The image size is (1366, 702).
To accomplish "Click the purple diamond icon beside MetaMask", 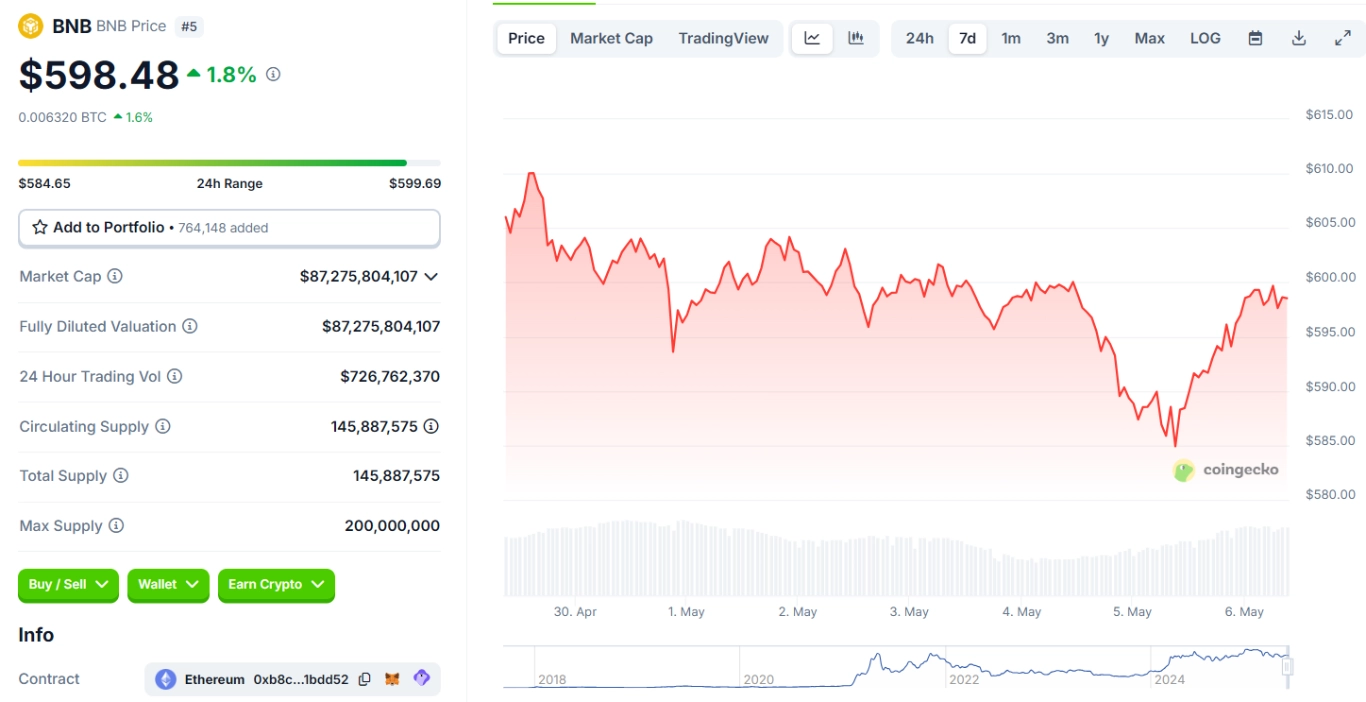I will (x=422, y=678).
